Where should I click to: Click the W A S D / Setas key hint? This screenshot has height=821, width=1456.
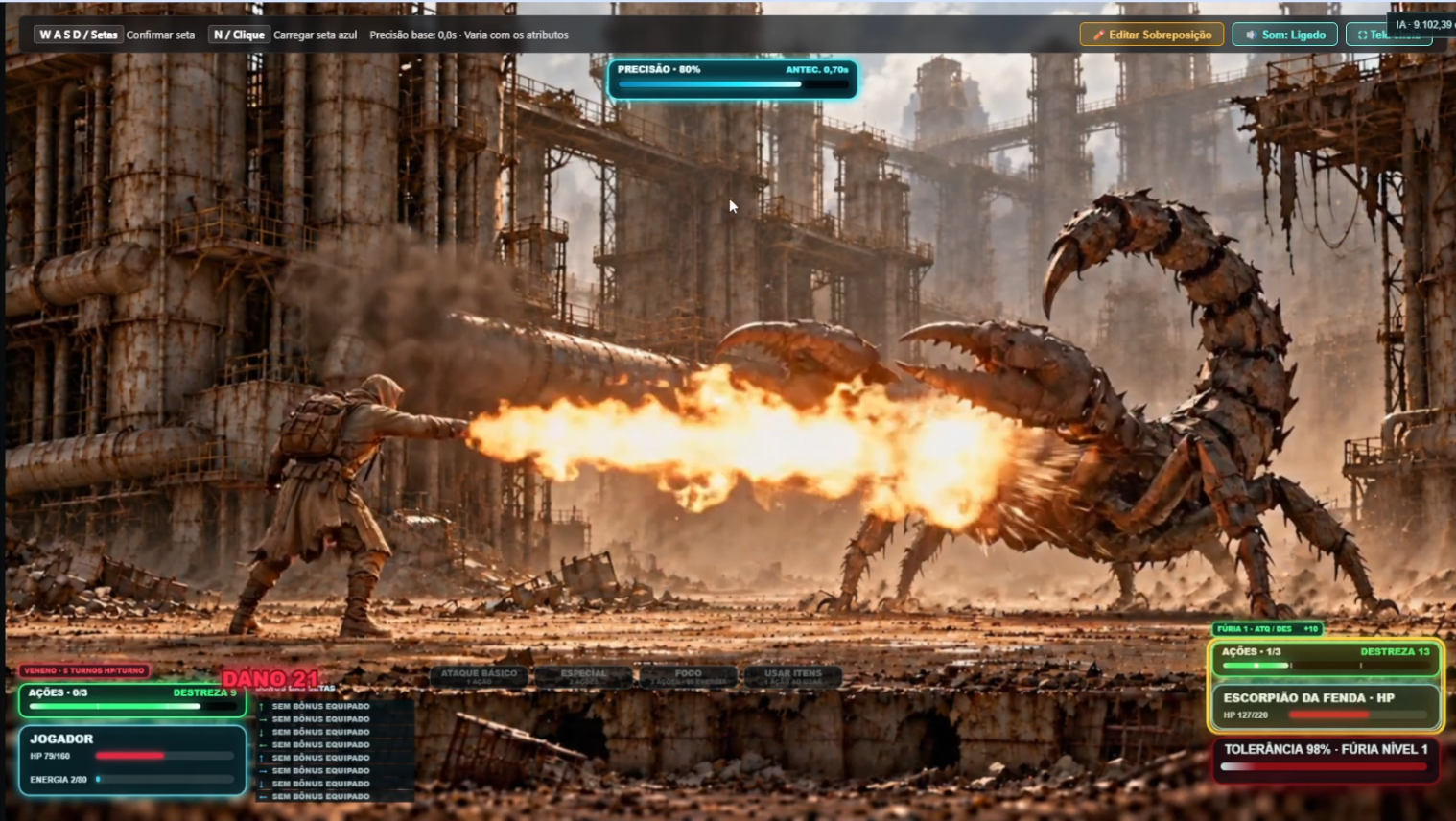(78, 35)
